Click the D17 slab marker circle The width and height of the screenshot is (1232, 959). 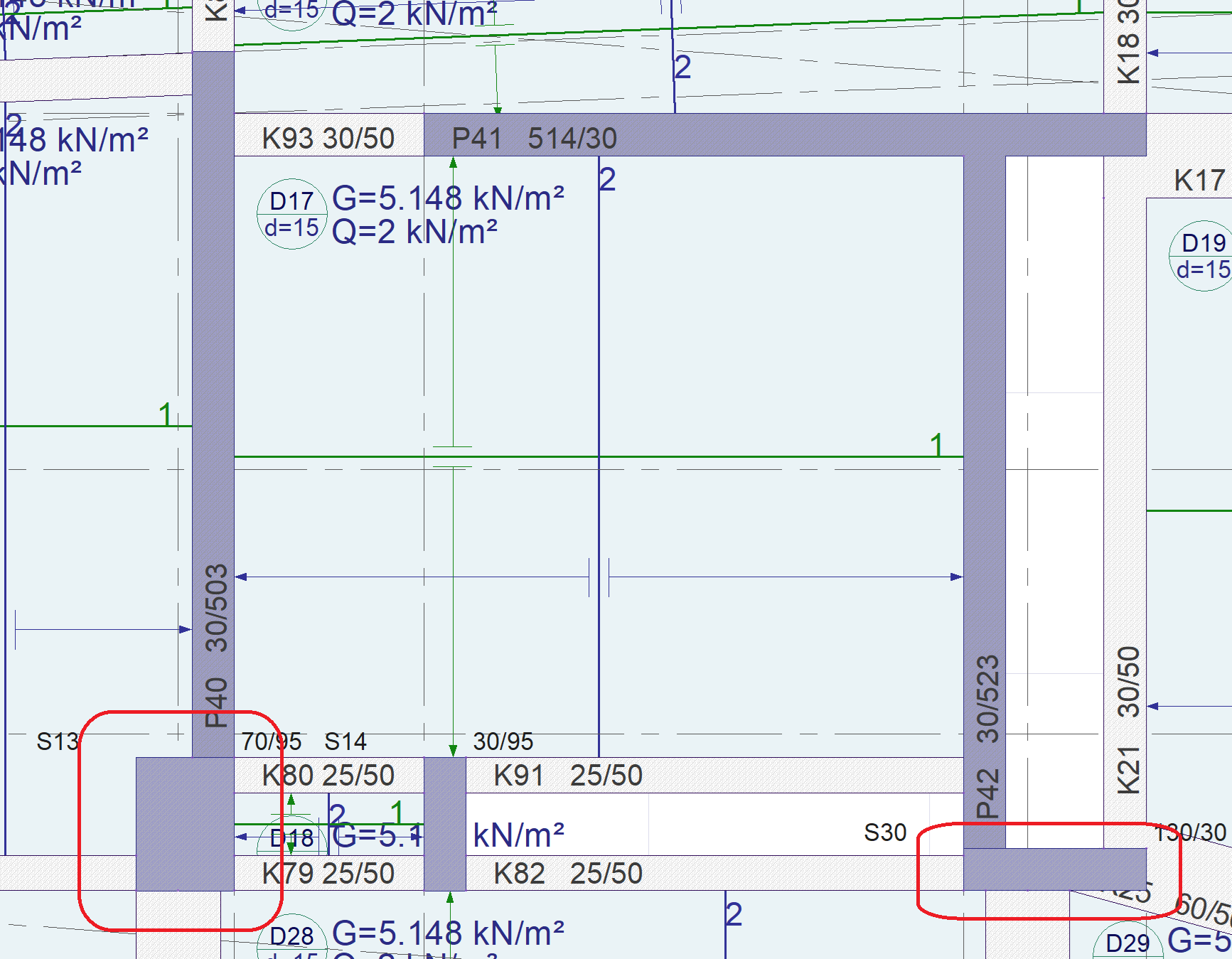pyautogui.click(x=291, y=214)
